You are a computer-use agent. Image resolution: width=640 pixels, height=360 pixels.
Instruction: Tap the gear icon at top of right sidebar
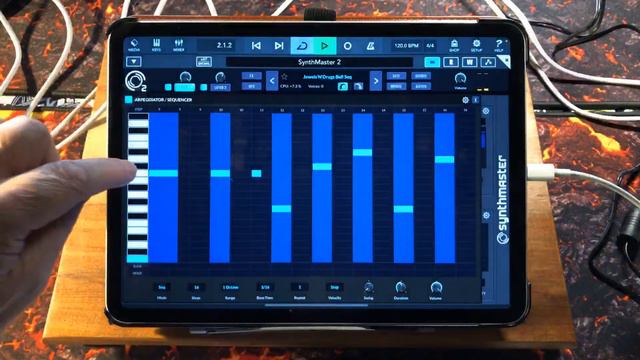tap(486, 111)
